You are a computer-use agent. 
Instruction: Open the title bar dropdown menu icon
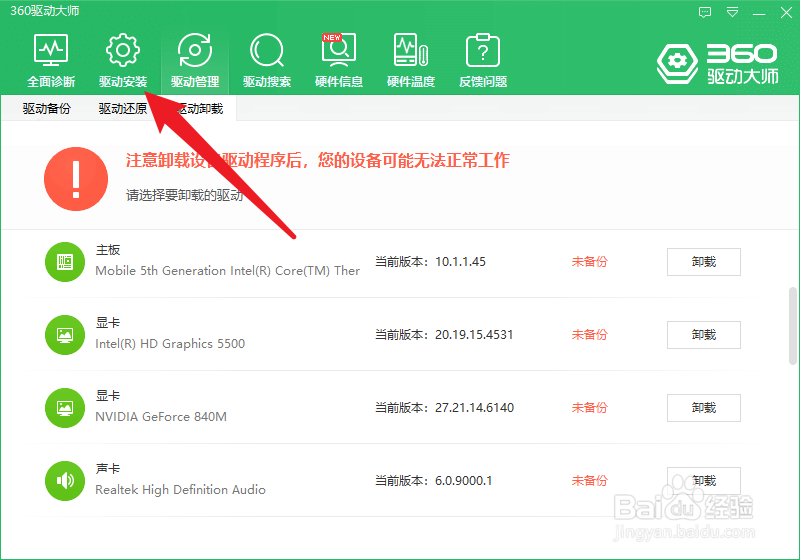(x=733, y=12)
